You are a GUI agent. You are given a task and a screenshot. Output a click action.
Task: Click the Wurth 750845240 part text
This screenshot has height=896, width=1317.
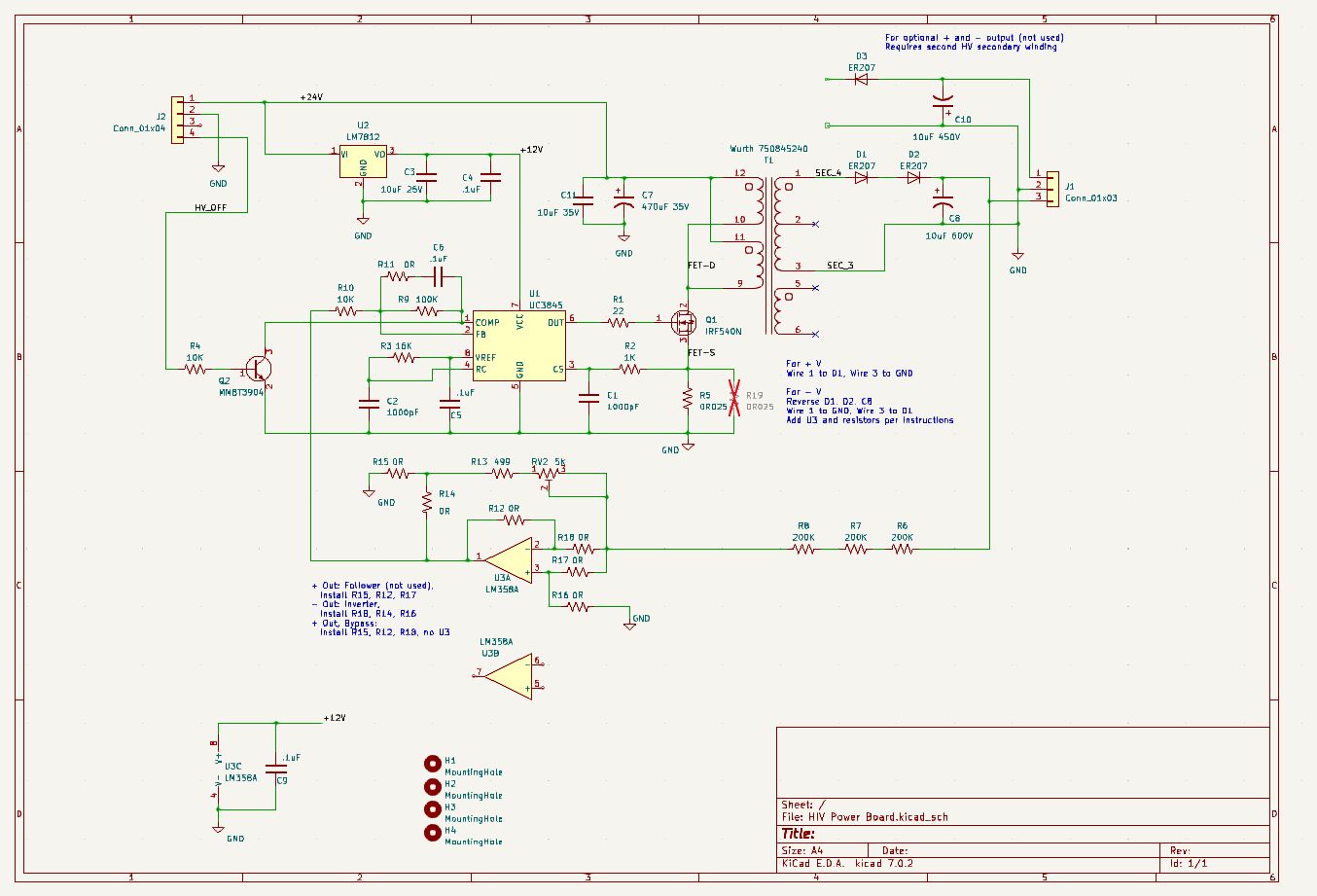tap(768, 149)
